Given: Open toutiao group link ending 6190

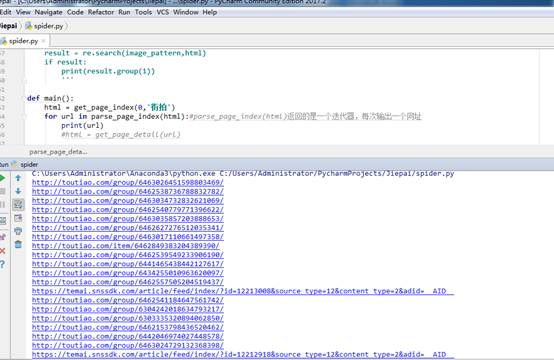Looking at the screenshot, I should (128, 255).
